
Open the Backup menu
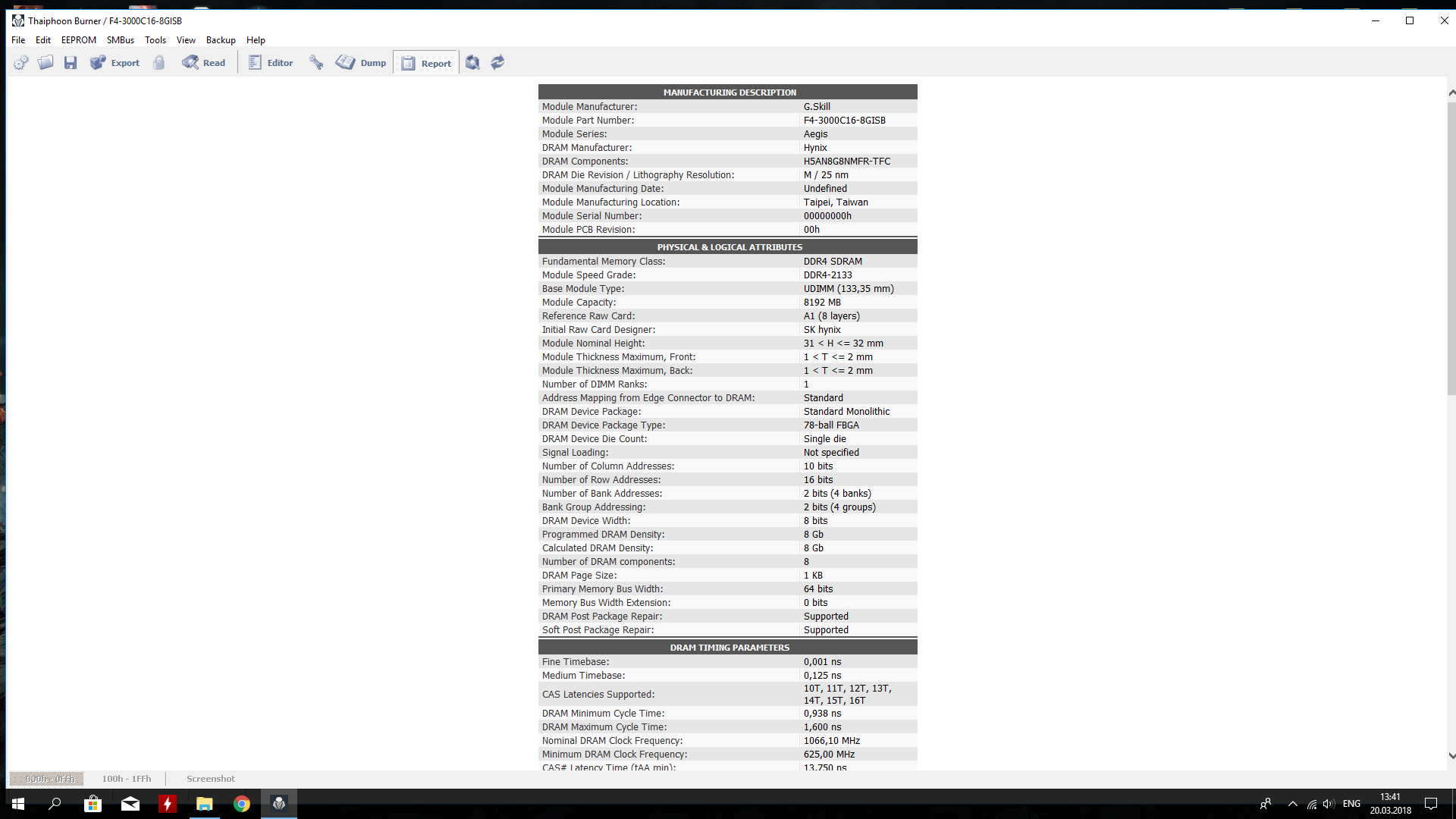(221, 40)
